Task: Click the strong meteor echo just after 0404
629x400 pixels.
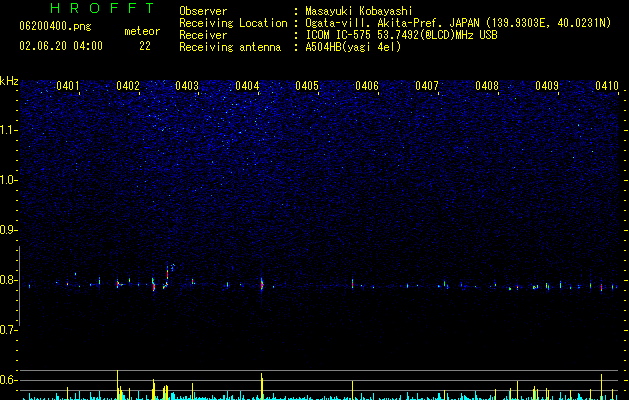Action: pyautogui.click(x=262, y=284)
